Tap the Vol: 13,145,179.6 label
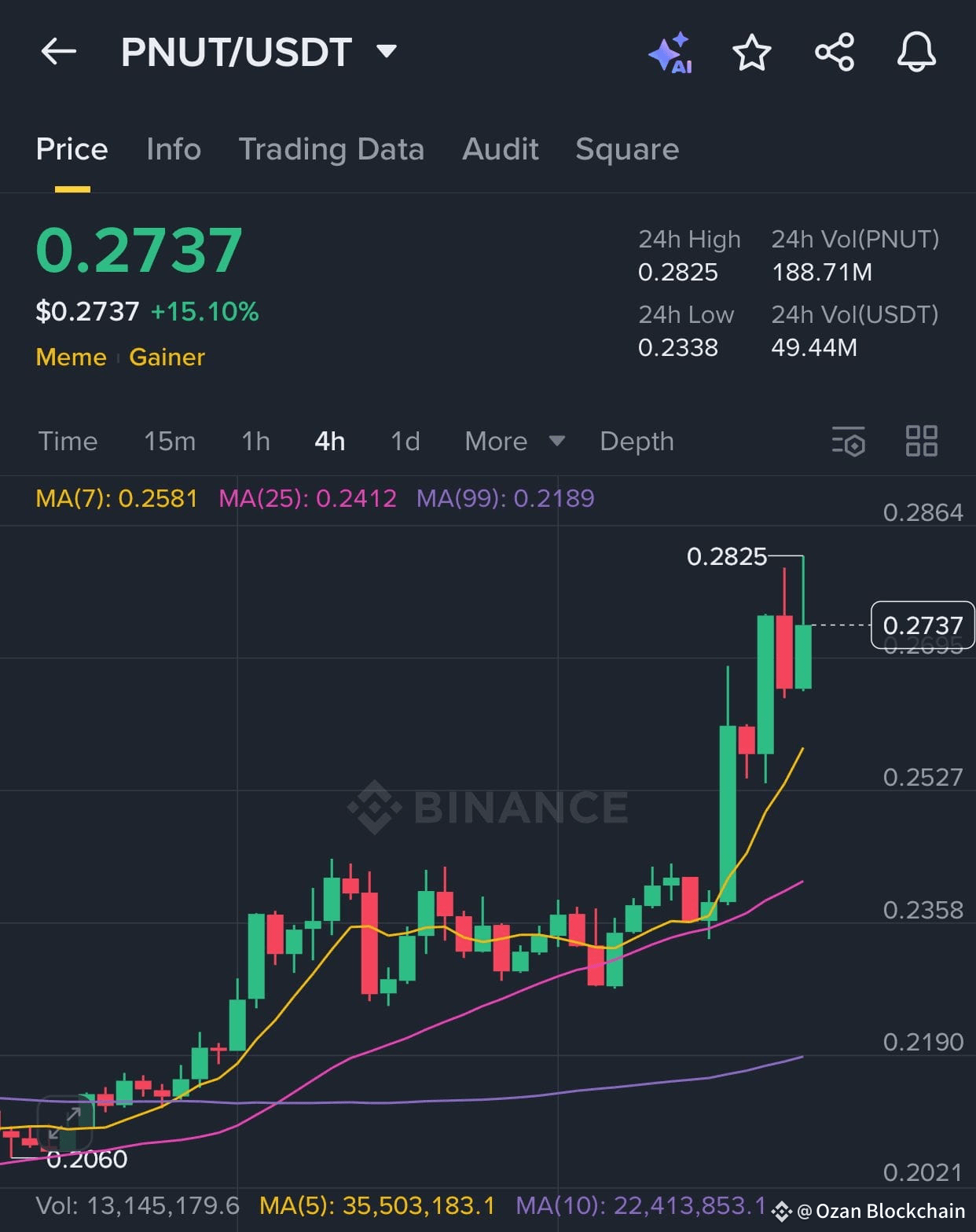The width and height of the screenshot is (976, 1232). point(138,1205)
